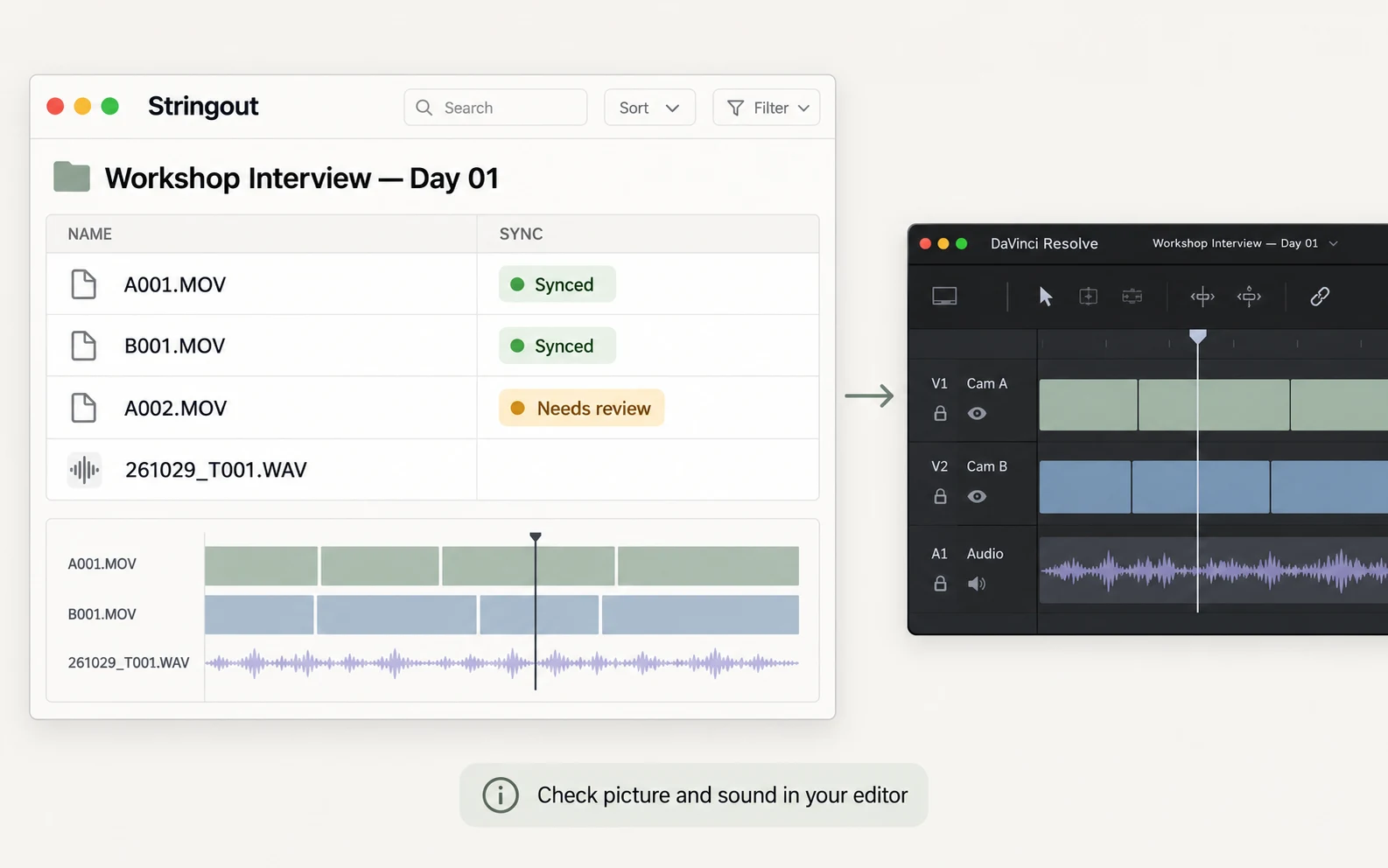The width and height of the screenshot is (1388, 868).
Task: Click the Workshop Interview folder icon
Action: pyautogui.click(x=72, y=177)
